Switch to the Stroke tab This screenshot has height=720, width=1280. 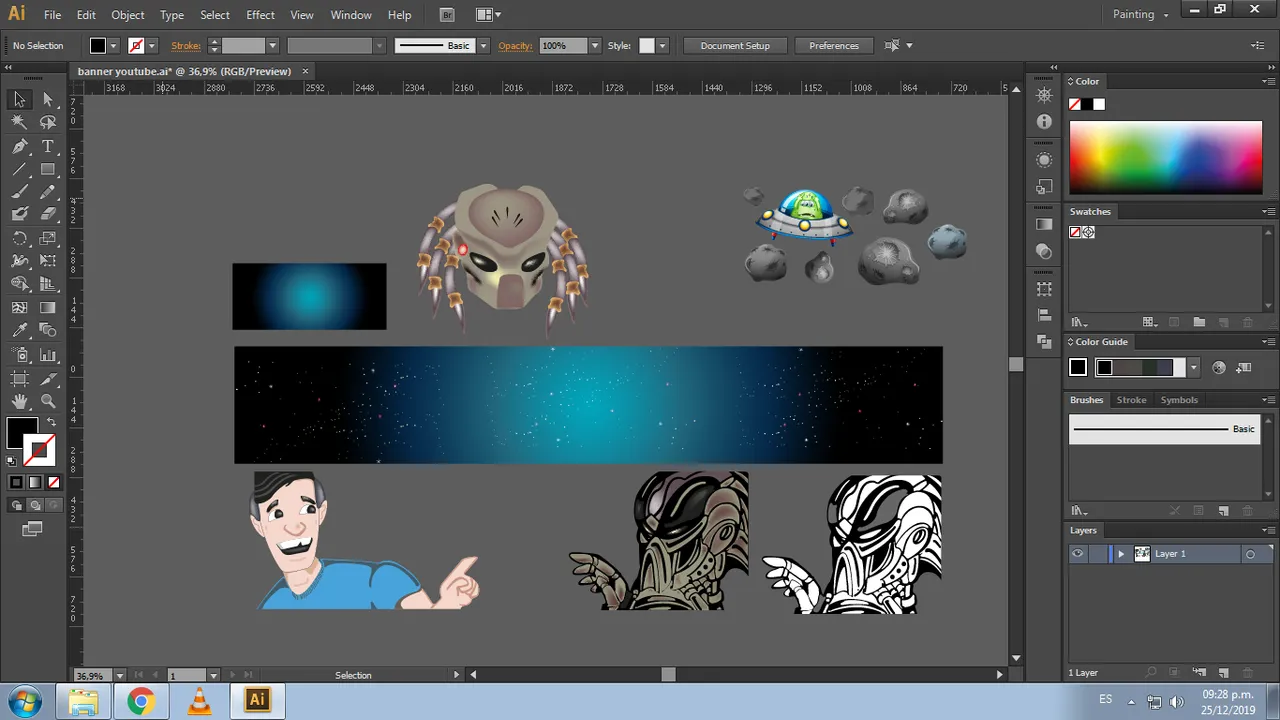click(1131, 400)
